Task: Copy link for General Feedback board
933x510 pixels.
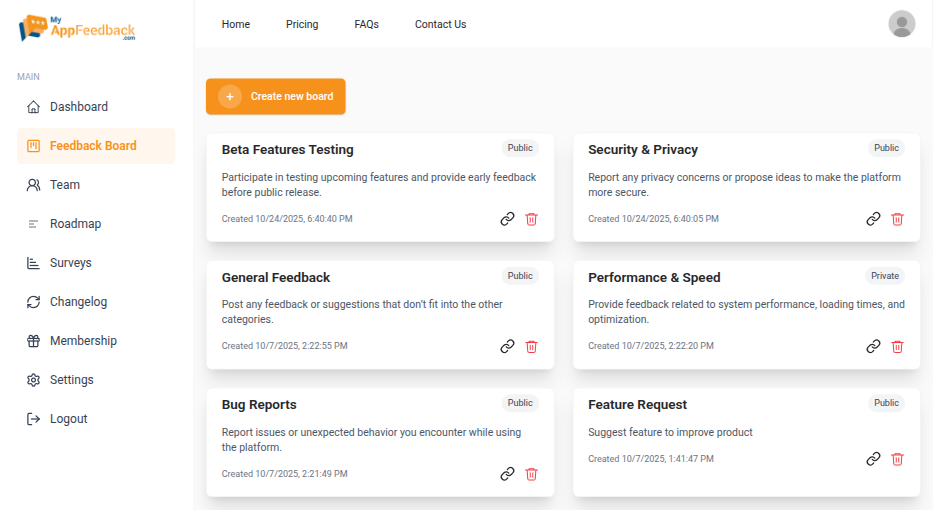Action: [507, 347]
